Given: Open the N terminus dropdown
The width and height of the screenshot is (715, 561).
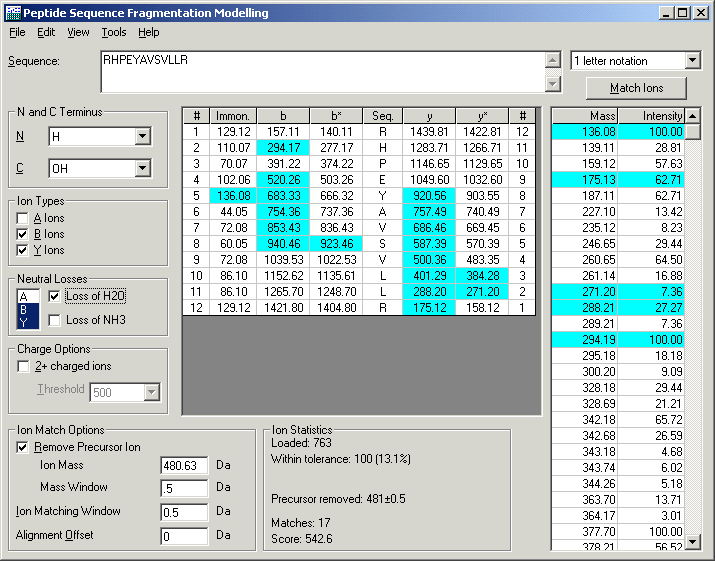Looking at the screenshot, I should tap(142, 136).
